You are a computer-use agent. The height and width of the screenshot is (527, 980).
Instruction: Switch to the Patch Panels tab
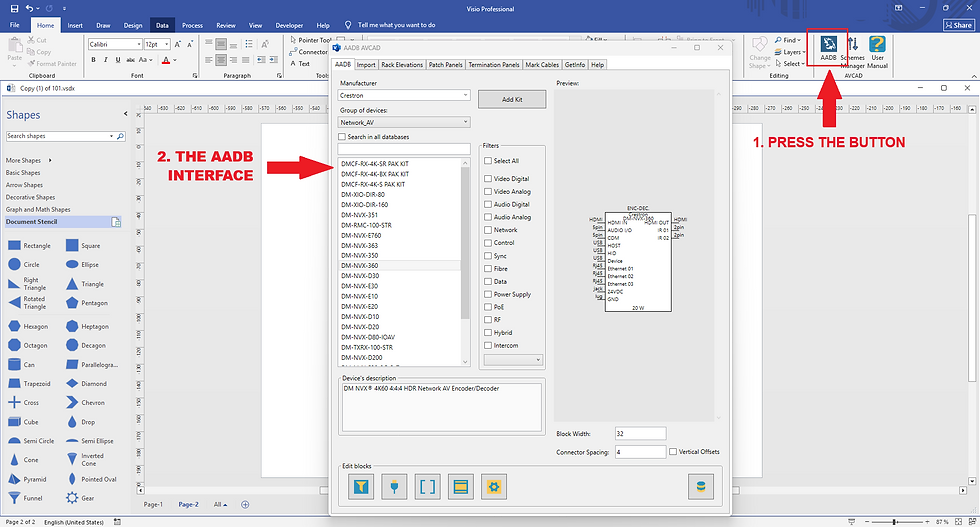[x=446, y=64]
